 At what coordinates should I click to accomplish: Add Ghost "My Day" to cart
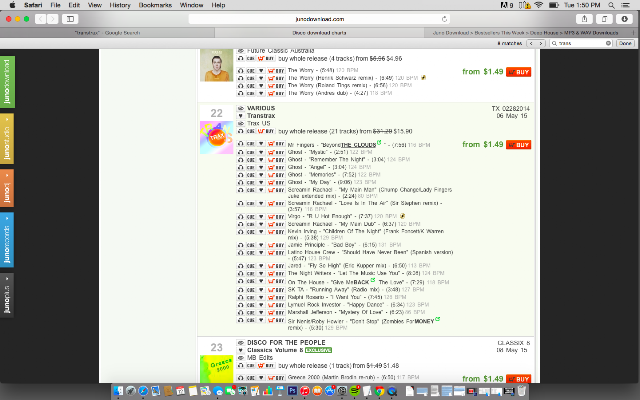[276, 182]
